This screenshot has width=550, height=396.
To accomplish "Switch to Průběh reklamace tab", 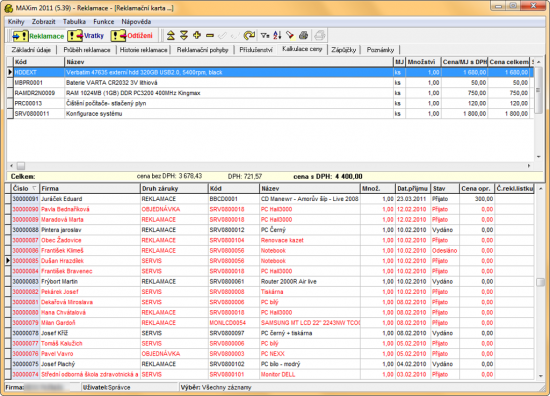I will 87,50.
